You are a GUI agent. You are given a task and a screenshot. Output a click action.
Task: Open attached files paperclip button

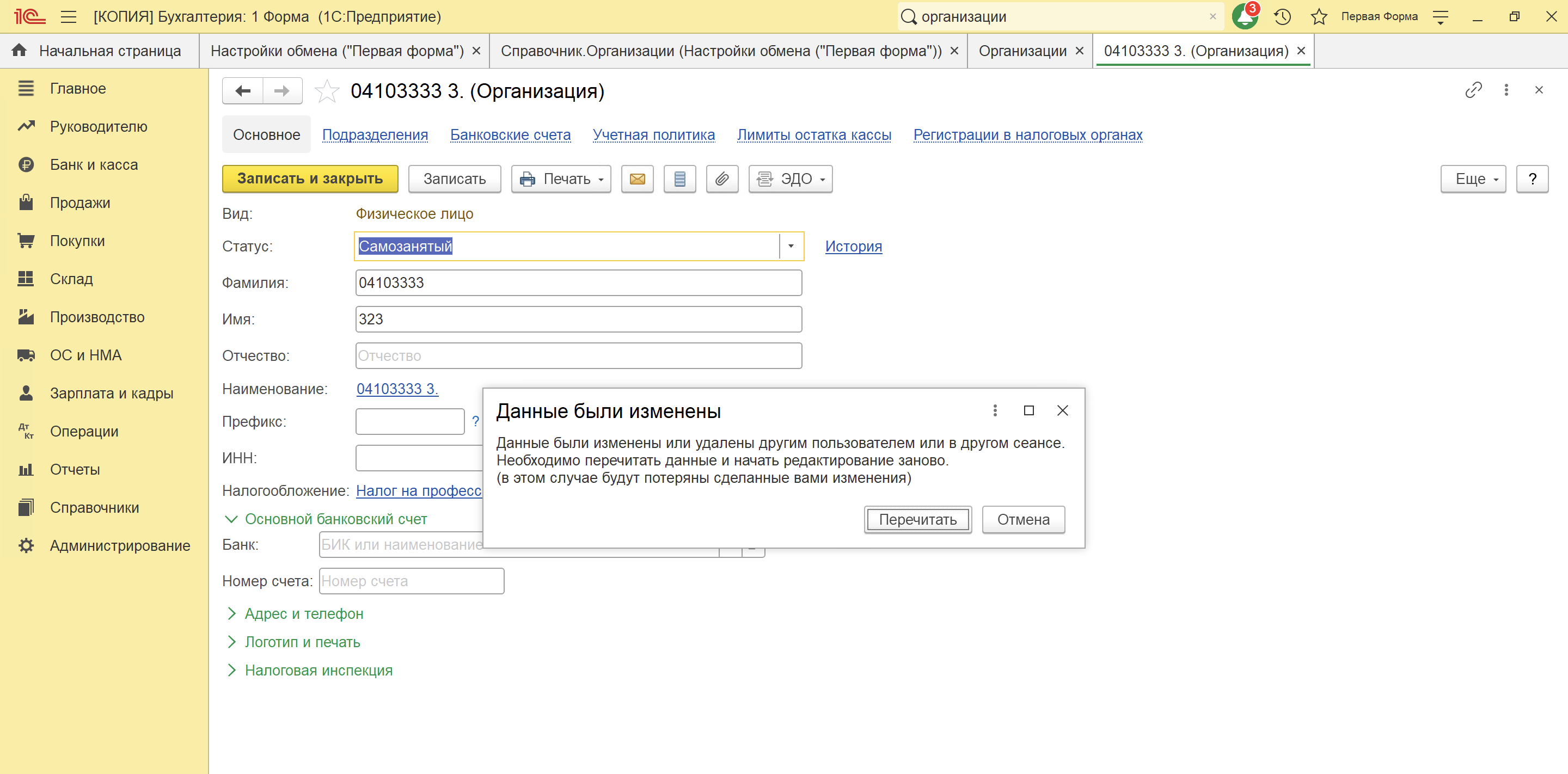click(722, 179)
